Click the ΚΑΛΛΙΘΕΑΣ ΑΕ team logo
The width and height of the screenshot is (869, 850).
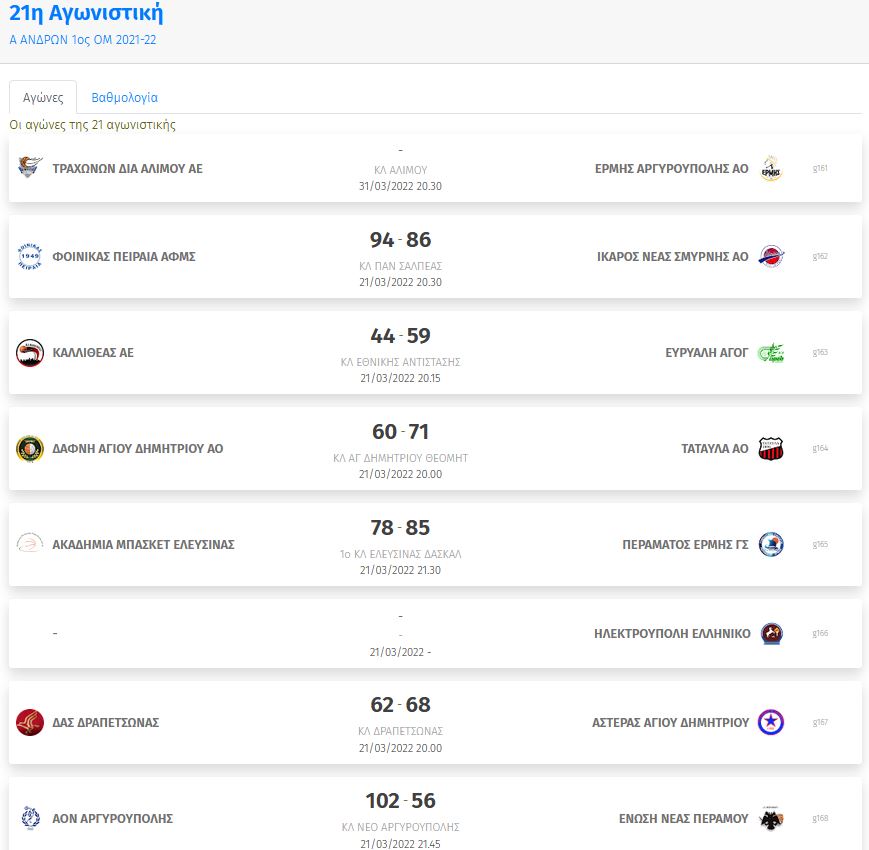[x=30, y=352]
